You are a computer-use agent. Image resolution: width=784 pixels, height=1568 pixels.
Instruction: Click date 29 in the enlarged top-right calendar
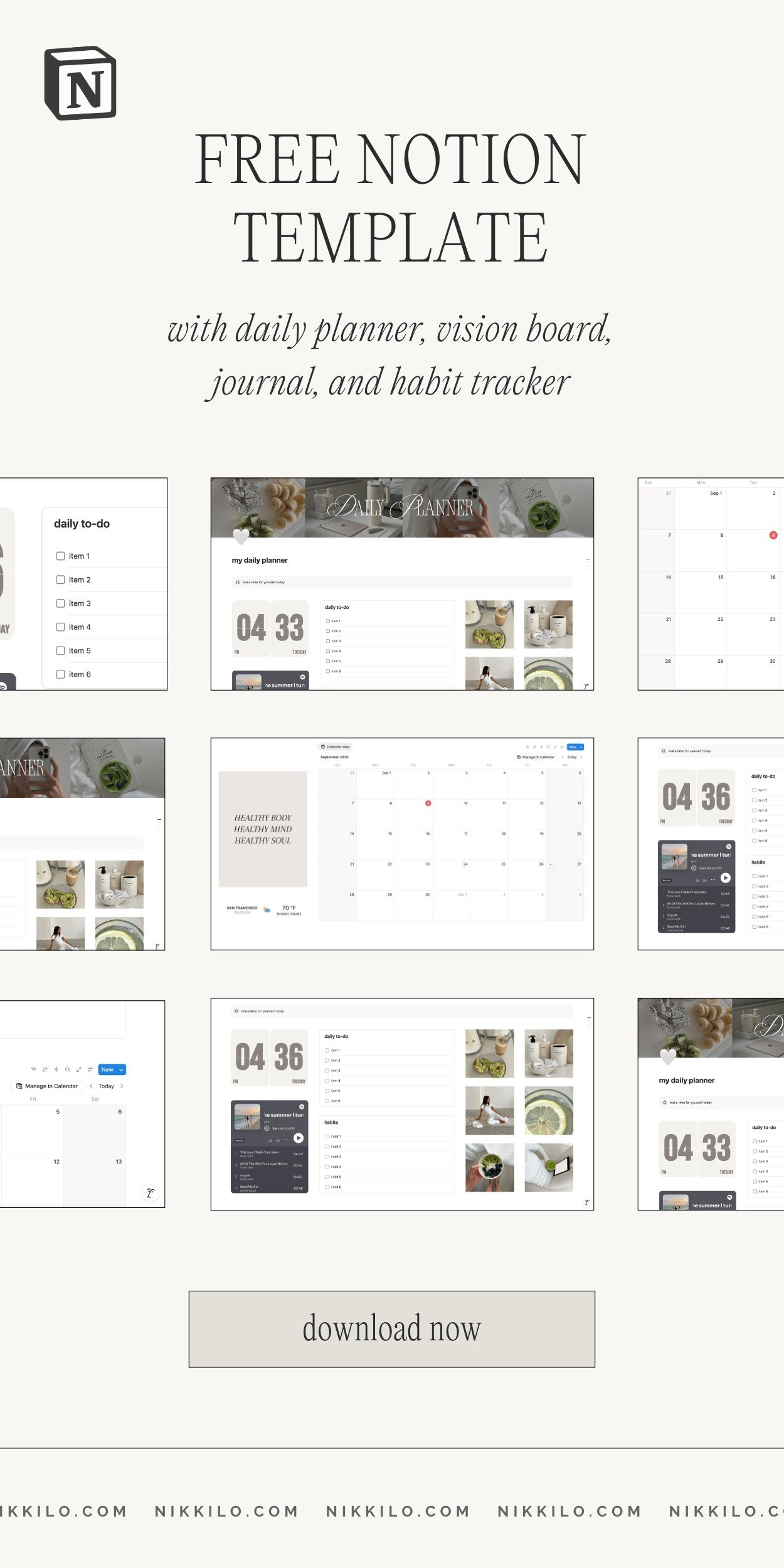pyautogui.click(x=721, y=661)
